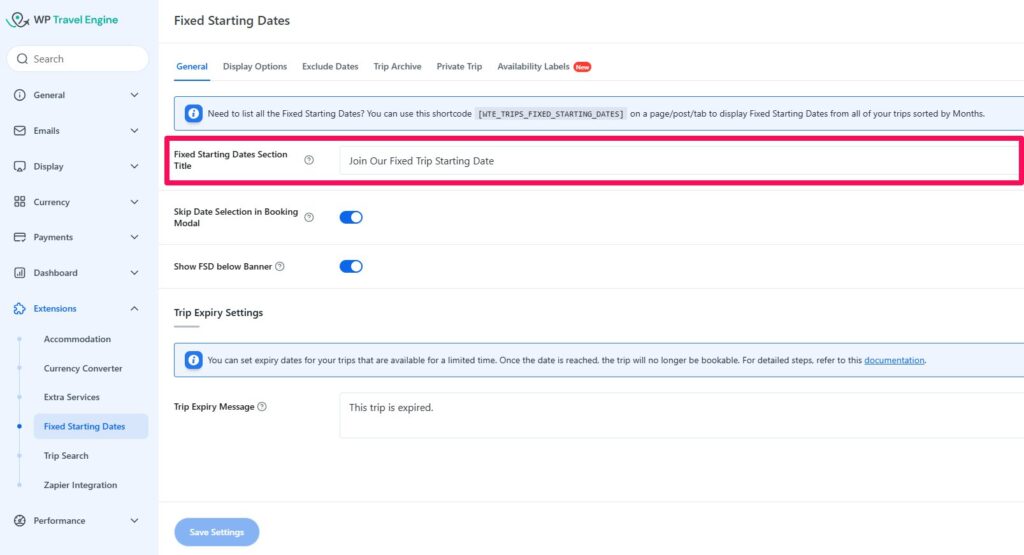Expand the General sidebar section

tap(134, 95)
